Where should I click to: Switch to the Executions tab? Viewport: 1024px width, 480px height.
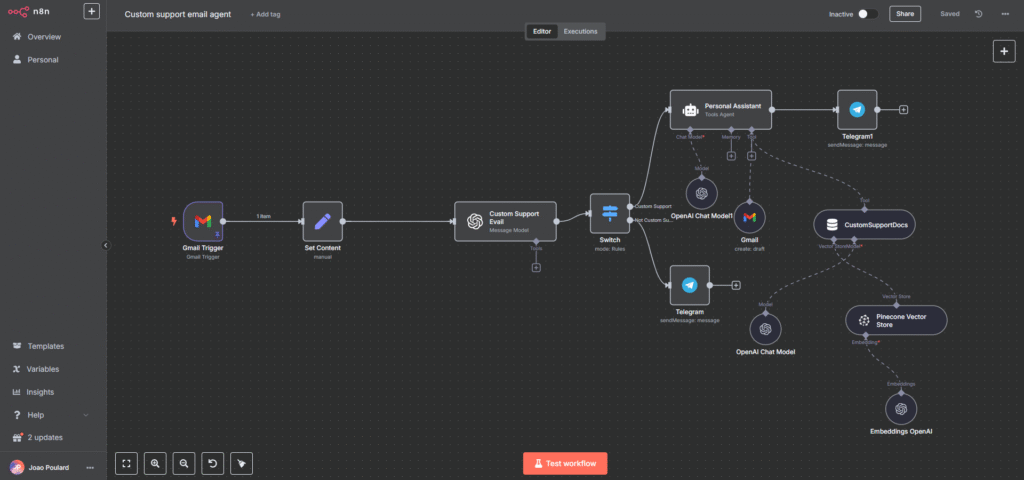click(x=580, y=31)
